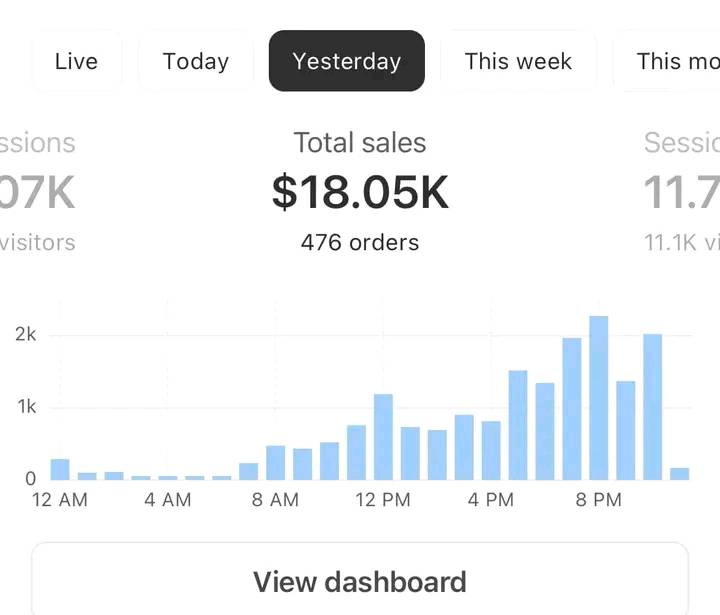Switch to the Live tab
This screenshot has width=720, height=615.
click(76, 61)
